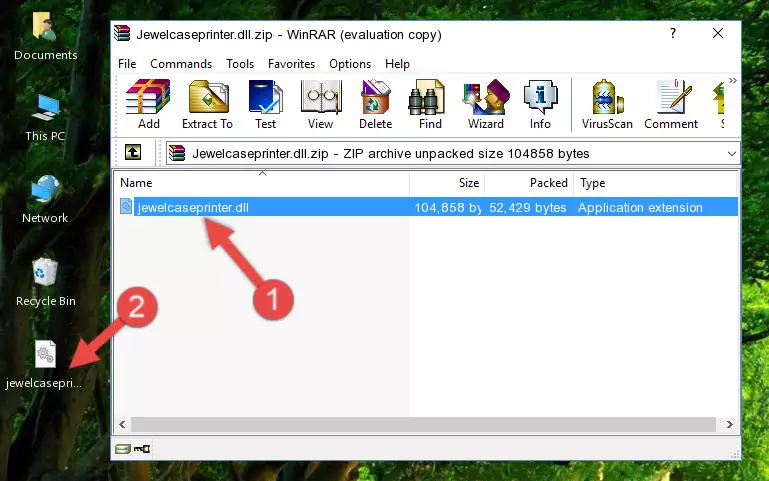The image size is (769, 481).
Task: Open the File menu
Action: (127, 64)
